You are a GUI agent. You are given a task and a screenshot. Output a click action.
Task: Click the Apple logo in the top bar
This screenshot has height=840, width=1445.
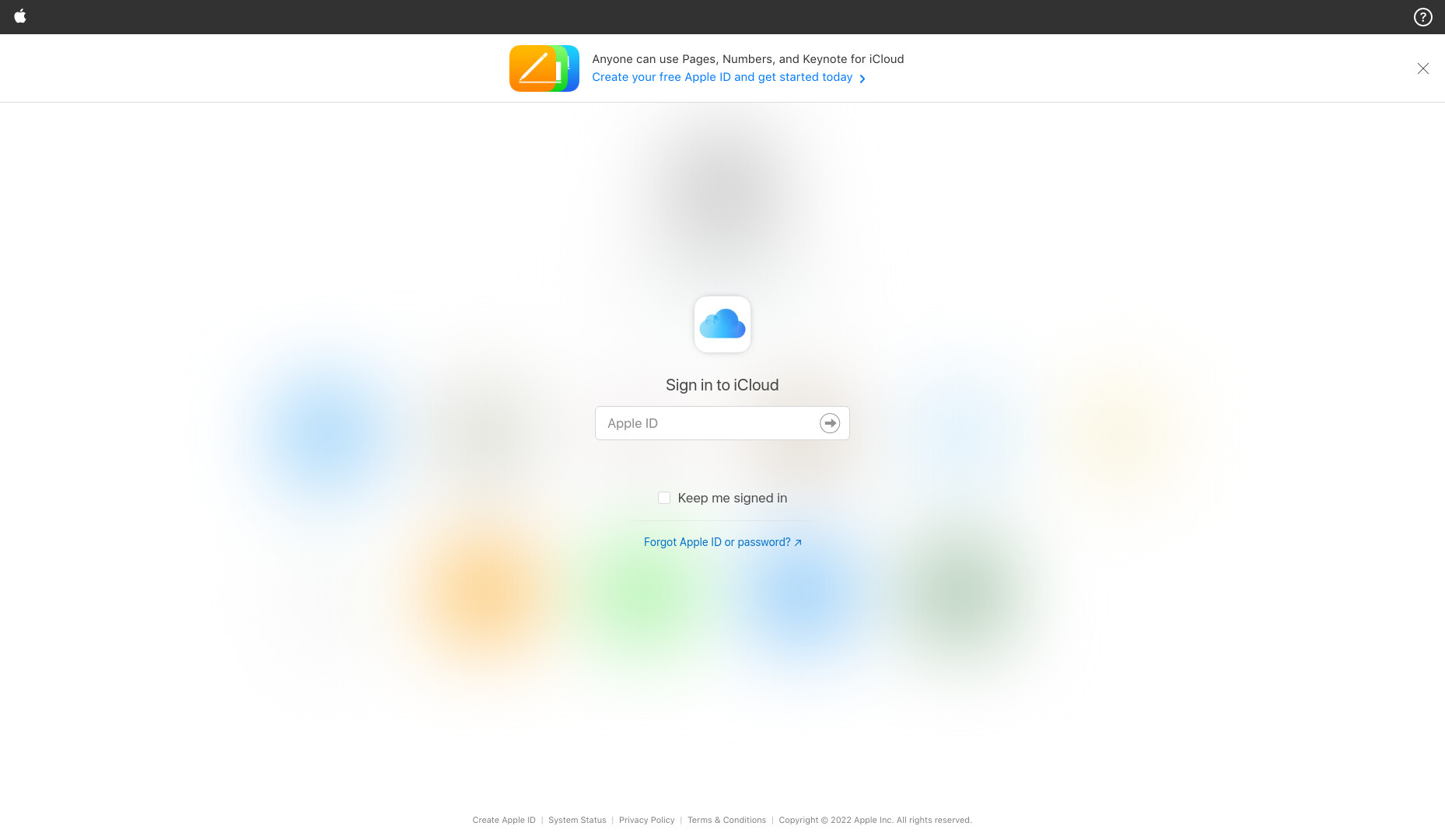[20, 16]
